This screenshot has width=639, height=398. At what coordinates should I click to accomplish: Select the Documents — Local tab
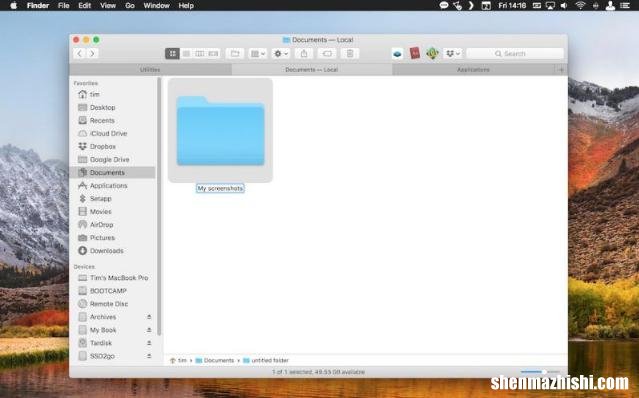(312, 70)
